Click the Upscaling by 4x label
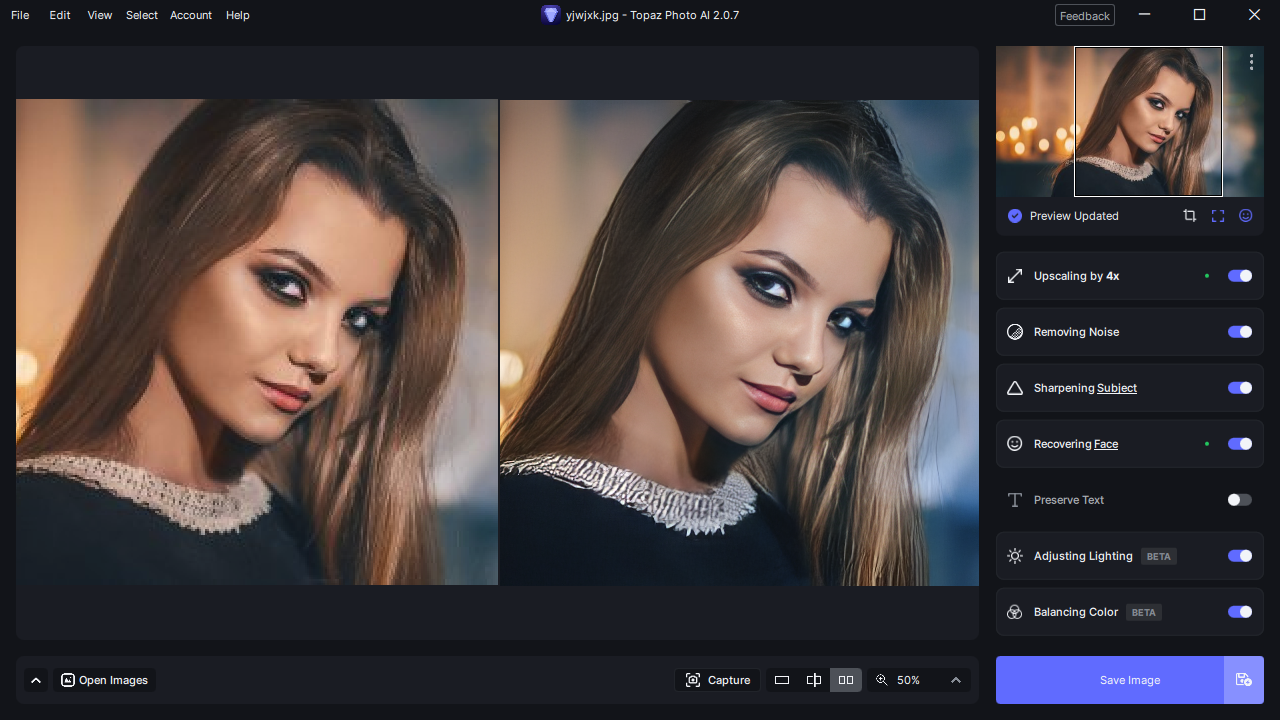This screenshot has height=720, width=1280. pyautogui.click(x=1076, y=276)
